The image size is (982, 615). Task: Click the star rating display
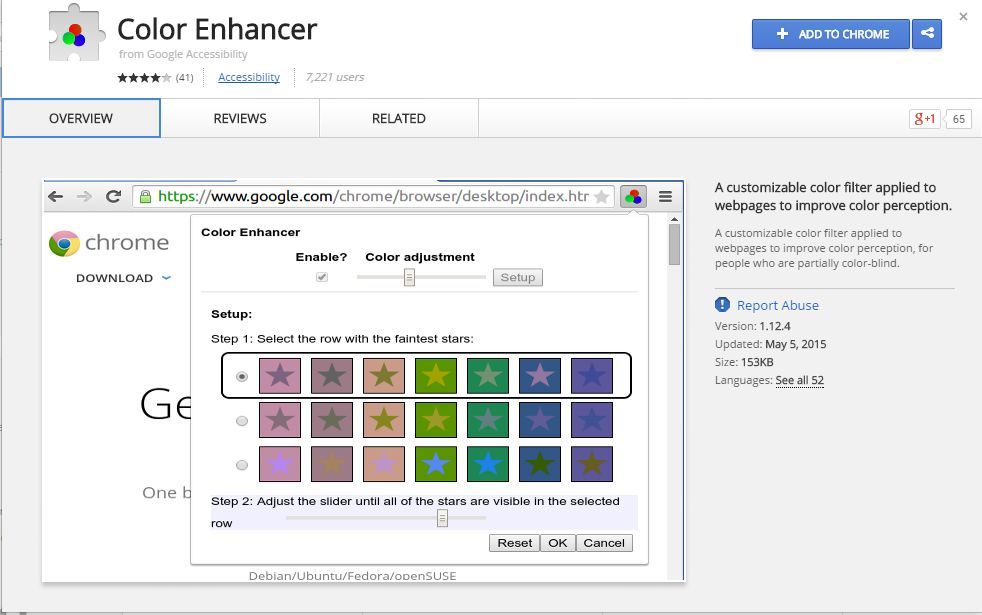(144, 78)
